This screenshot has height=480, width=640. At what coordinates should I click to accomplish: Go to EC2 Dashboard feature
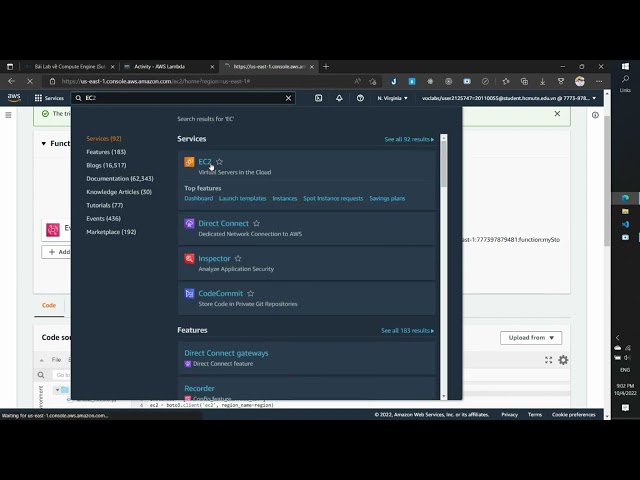pyautogui.click(x=198, y=198)
